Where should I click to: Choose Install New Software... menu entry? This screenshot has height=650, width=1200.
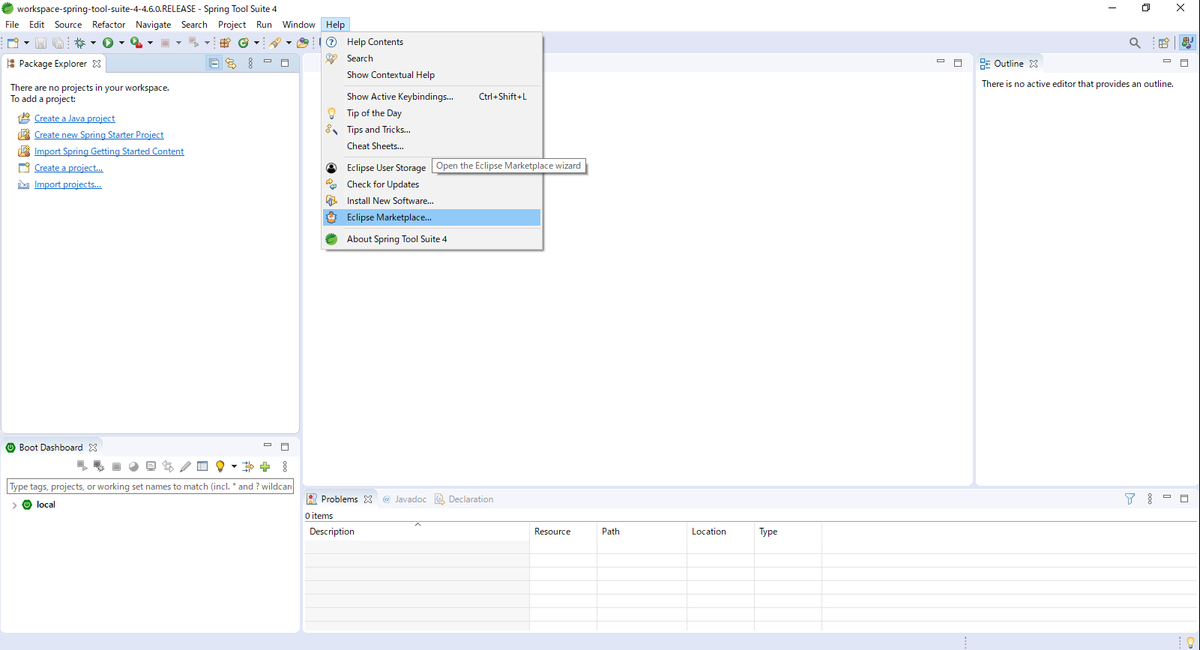[432, 201]
